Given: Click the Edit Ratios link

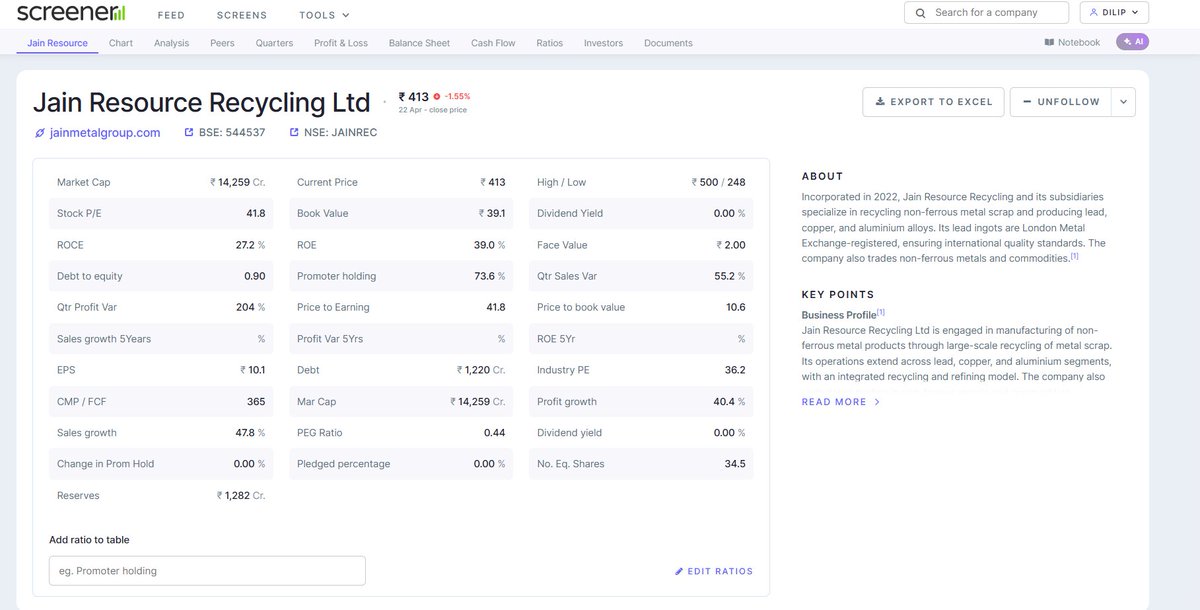Looking at the screenshot, I should click(714, 572).
